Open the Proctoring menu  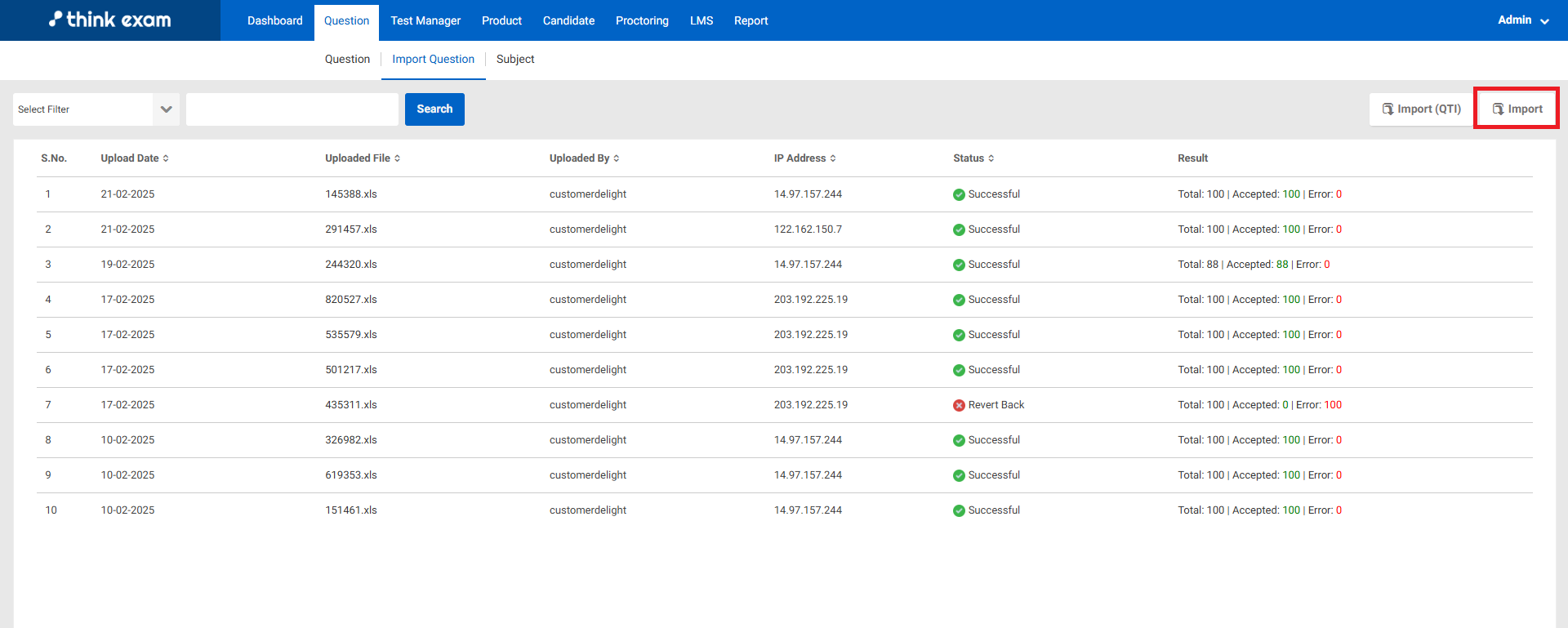click(x=642, y=20)
